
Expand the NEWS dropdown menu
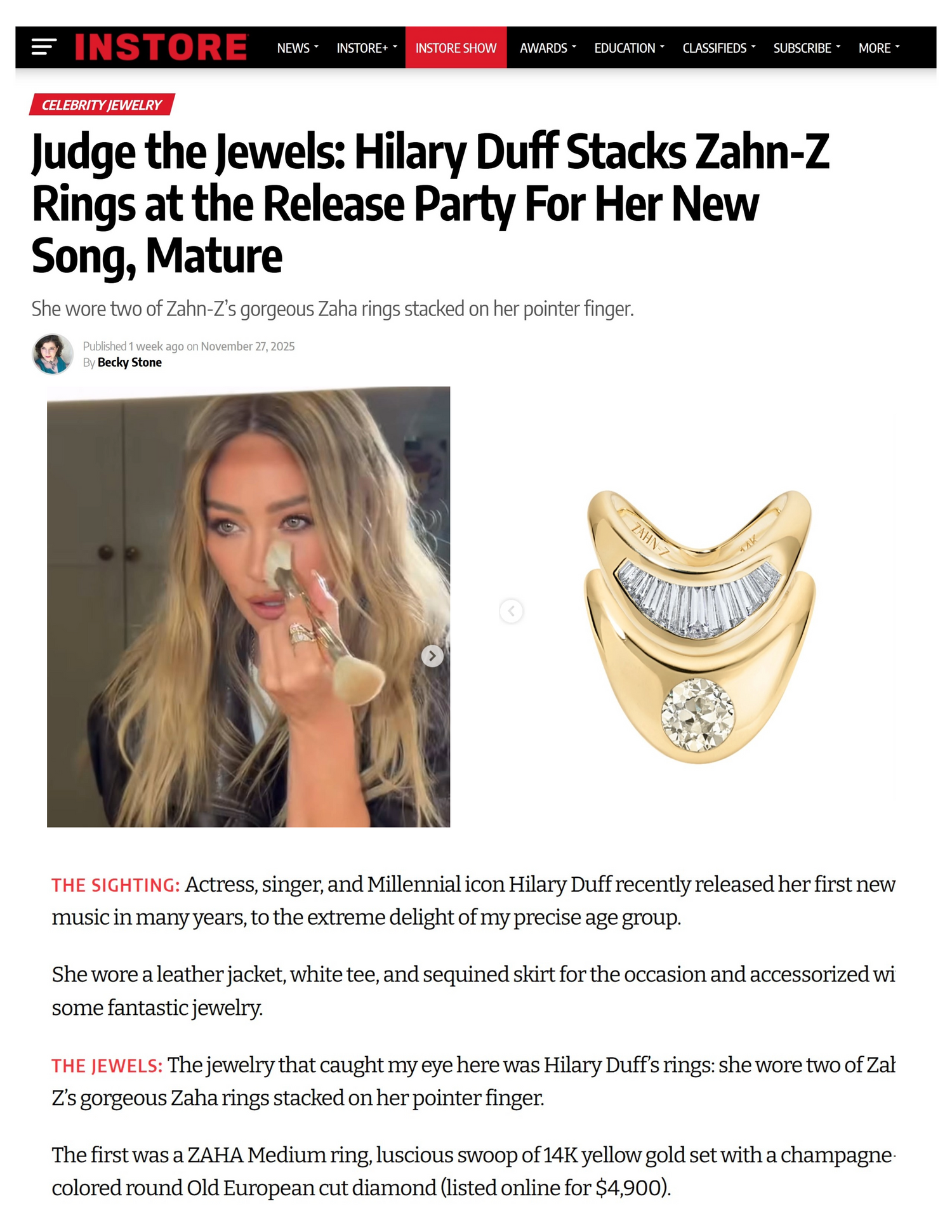(x=298, y=48)
